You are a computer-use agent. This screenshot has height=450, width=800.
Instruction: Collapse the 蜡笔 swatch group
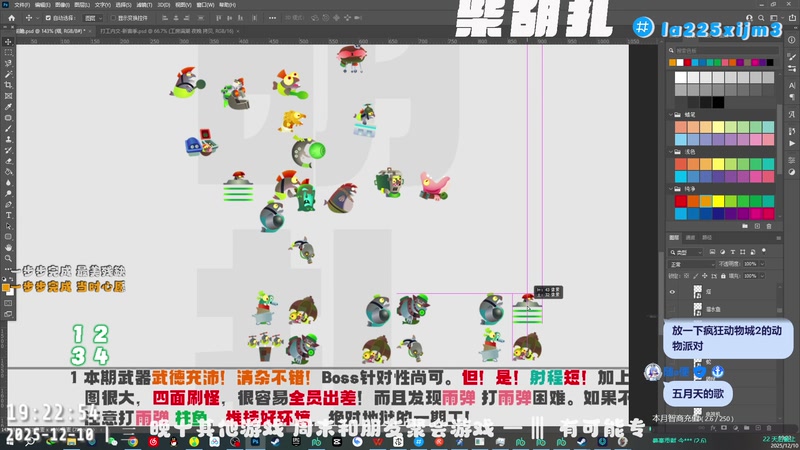pos(670,115)
